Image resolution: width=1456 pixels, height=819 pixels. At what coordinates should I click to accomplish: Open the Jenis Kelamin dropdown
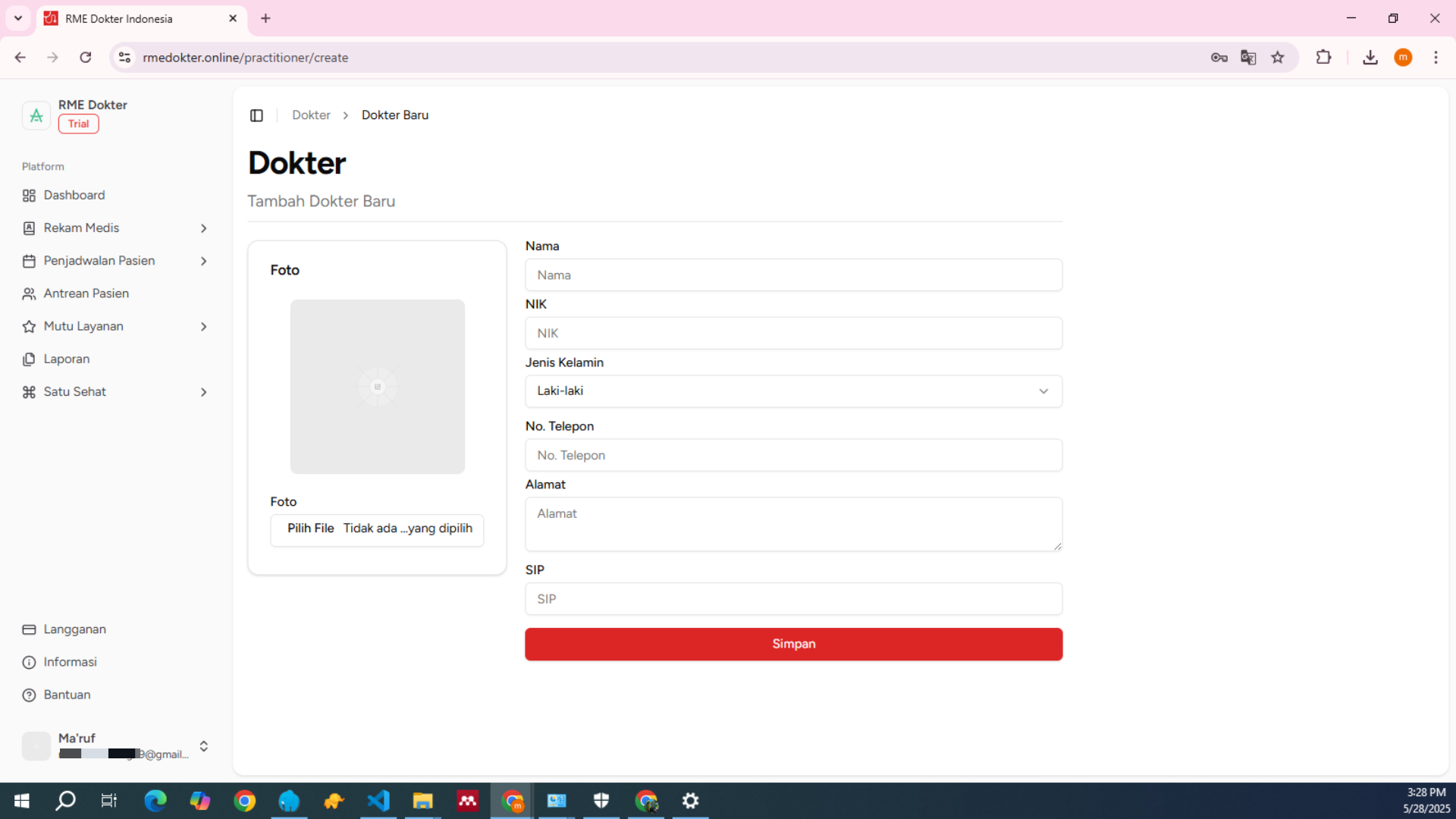point(793,391)
